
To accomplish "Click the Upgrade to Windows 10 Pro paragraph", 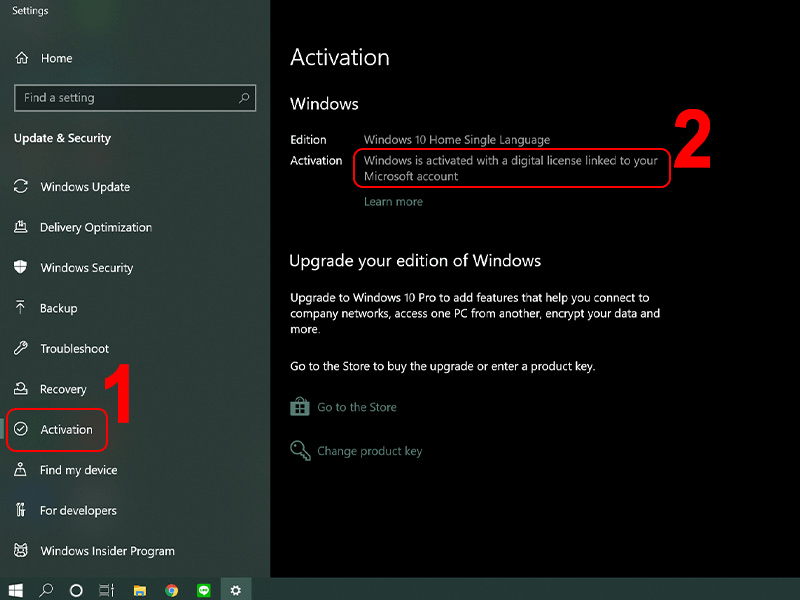I will click(x=475, y=313).
